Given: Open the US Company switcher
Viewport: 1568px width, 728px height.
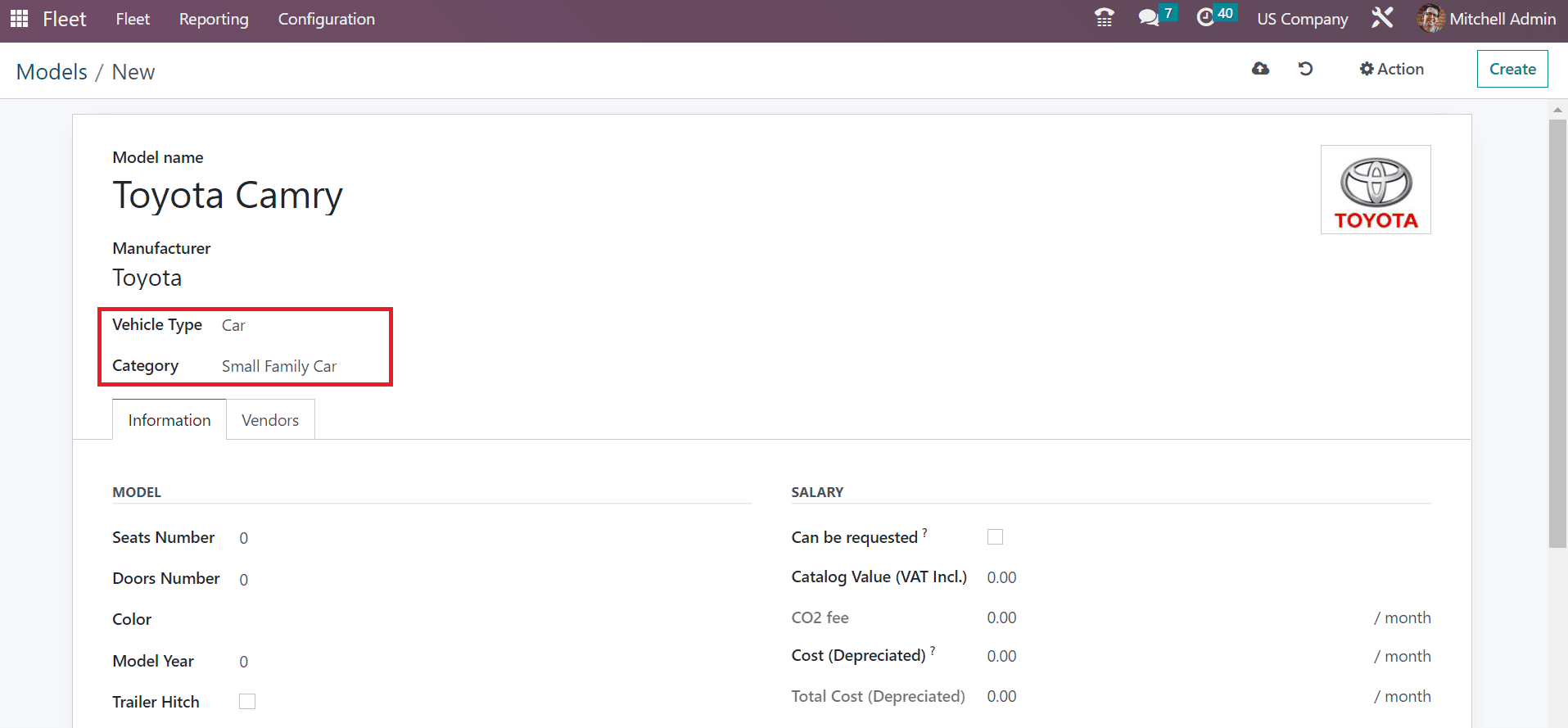Looking at the screenshot, I should click(1302, 19).
